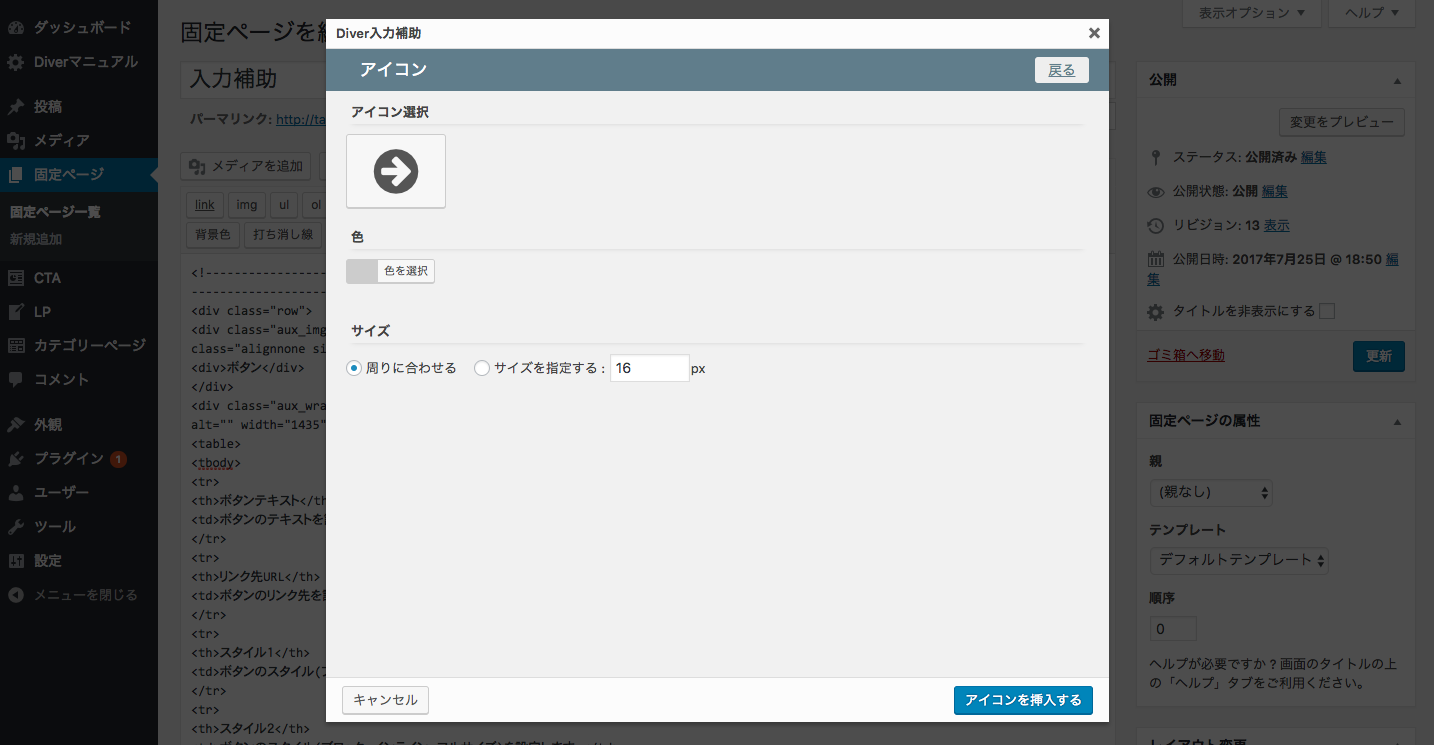The height and width of the screenshot is (745, 1434).
Task: Open the Help tab at top
Action: [x=1371, y=13]
